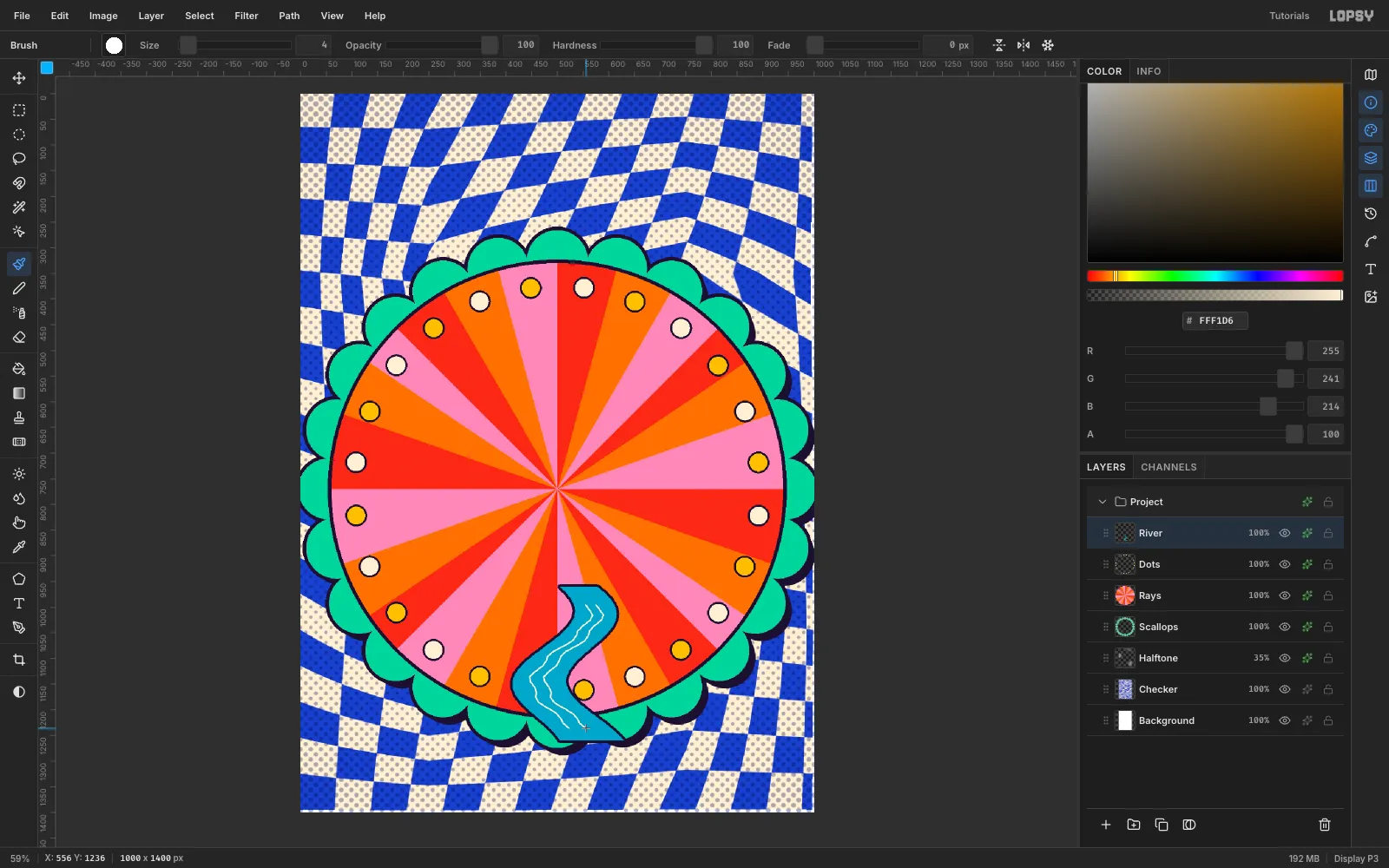
Task: Select the Text tool in left toolbar
Action: pos(19,603)
